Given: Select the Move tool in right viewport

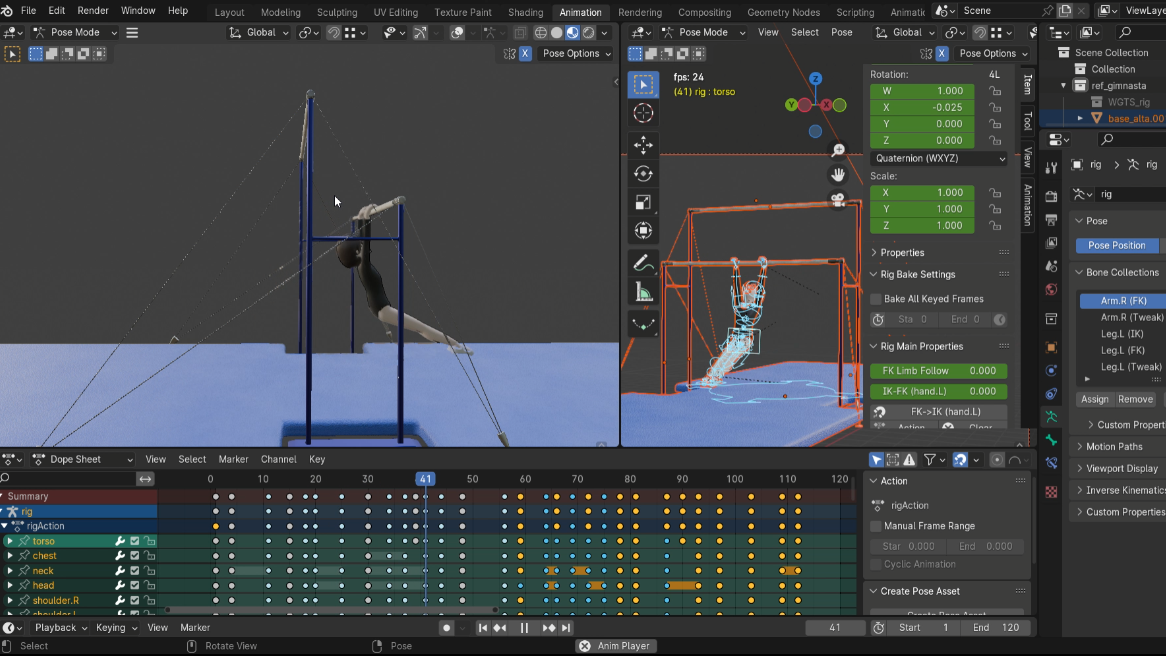Looking at the screenshot, I should click(x=643, y=145).
